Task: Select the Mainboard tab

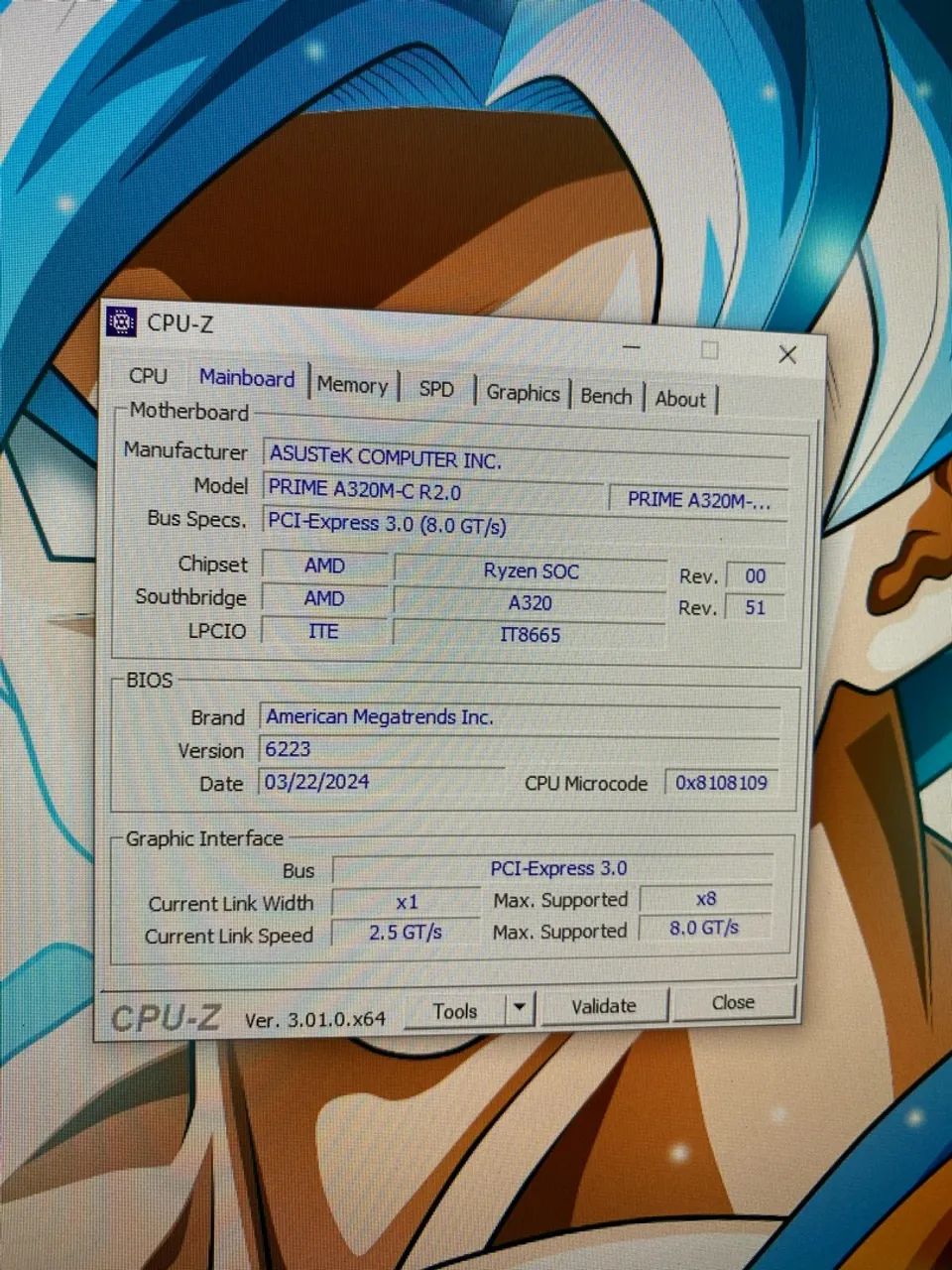Action: click(x=247, y=378)
